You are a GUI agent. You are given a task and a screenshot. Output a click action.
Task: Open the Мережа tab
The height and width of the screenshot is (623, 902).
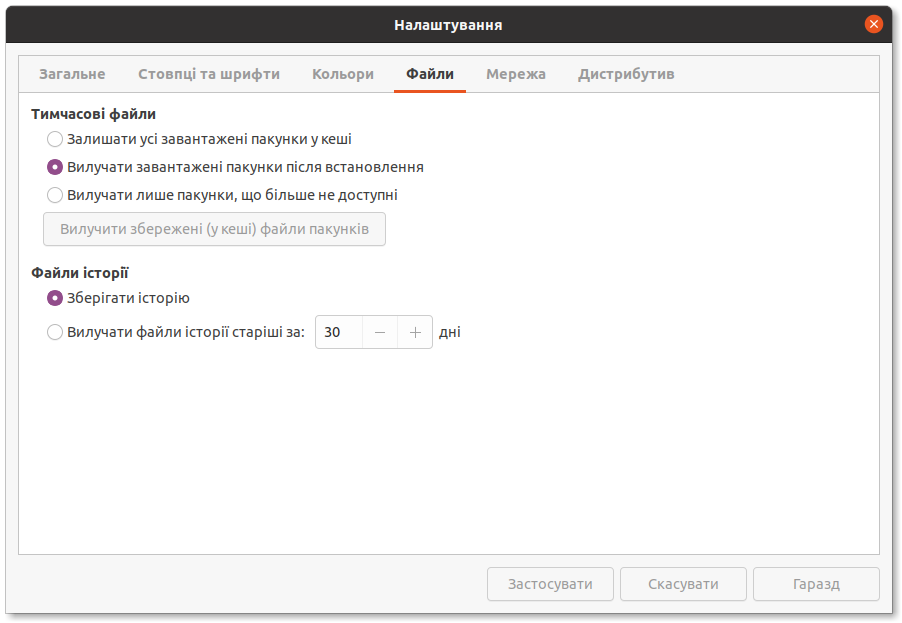tap(516, 73)
